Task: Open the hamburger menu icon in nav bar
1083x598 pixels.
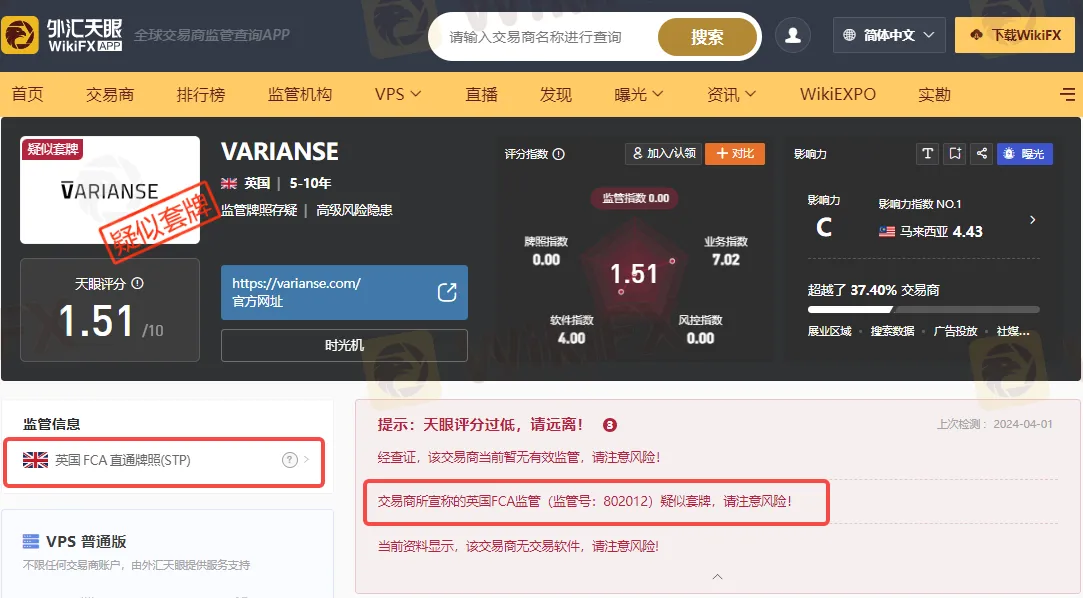Action: point(1068,94)
